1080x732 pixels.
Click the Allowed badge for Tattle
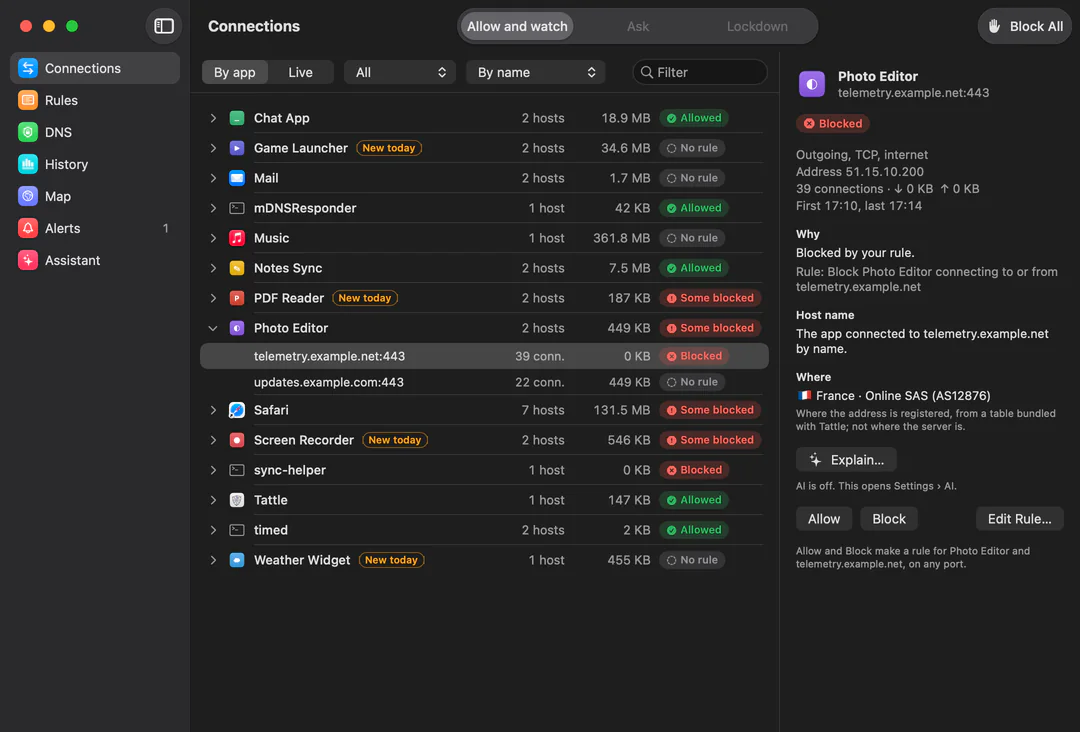coord(694,500)
